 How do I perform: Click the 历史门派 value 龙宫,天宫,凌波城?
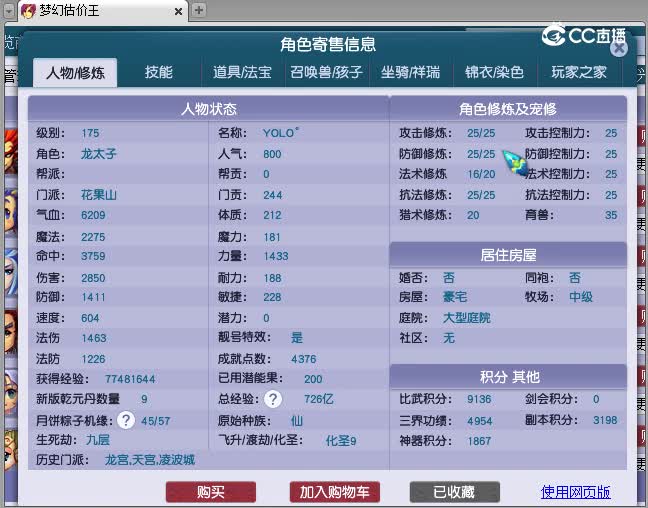coord(150,460)
